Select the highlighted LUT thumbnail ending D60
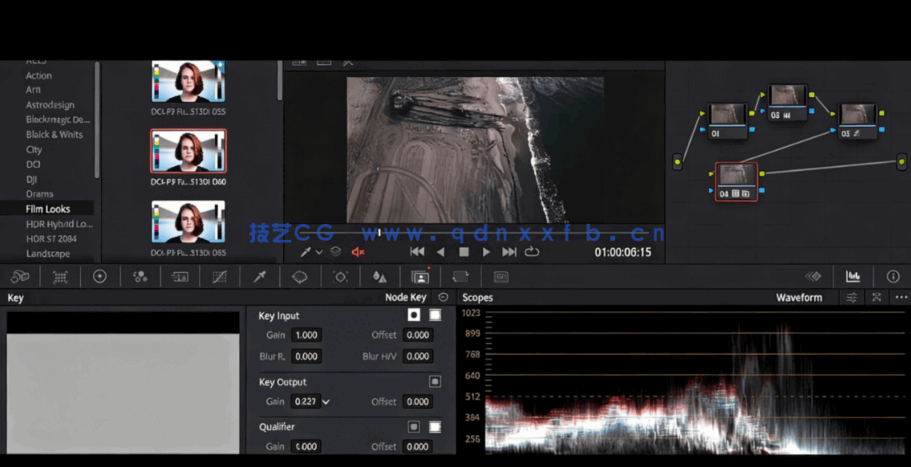This screenshot has height=467, width=911. click(188, 151)
